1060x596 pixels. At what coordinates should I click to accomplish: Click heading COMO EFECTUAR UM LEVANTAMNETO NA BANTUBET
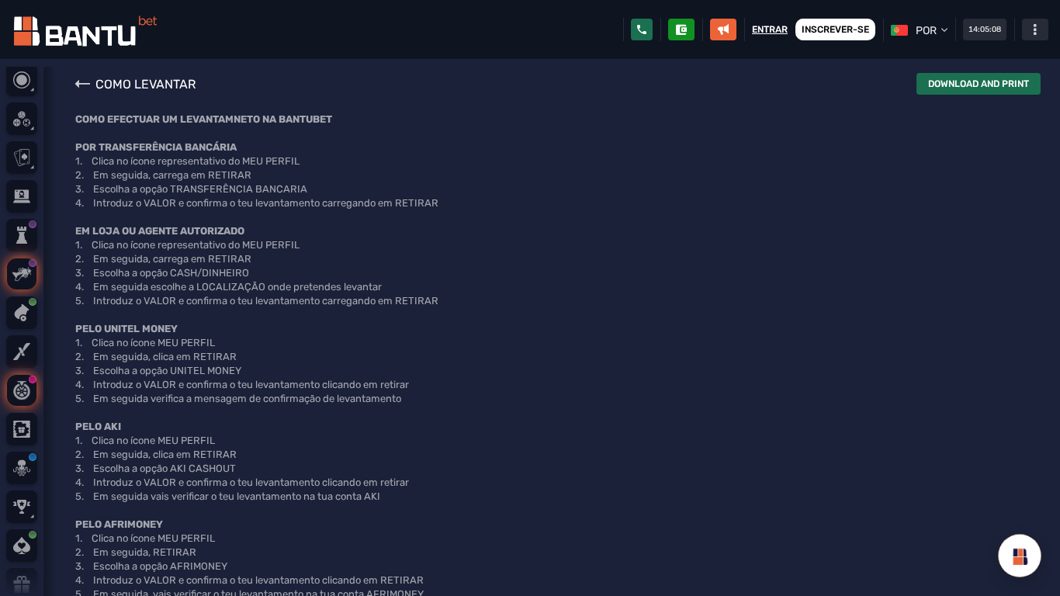coord(203,119)
